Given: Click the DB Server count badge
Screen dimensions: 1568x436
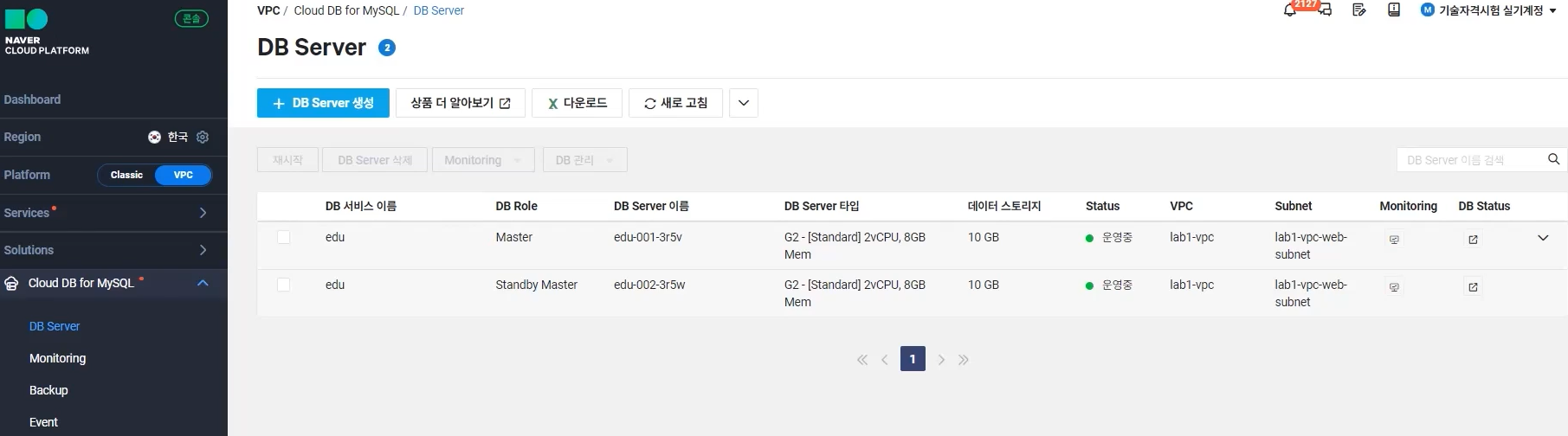Looking at the screenshot, I should (387, 48).
